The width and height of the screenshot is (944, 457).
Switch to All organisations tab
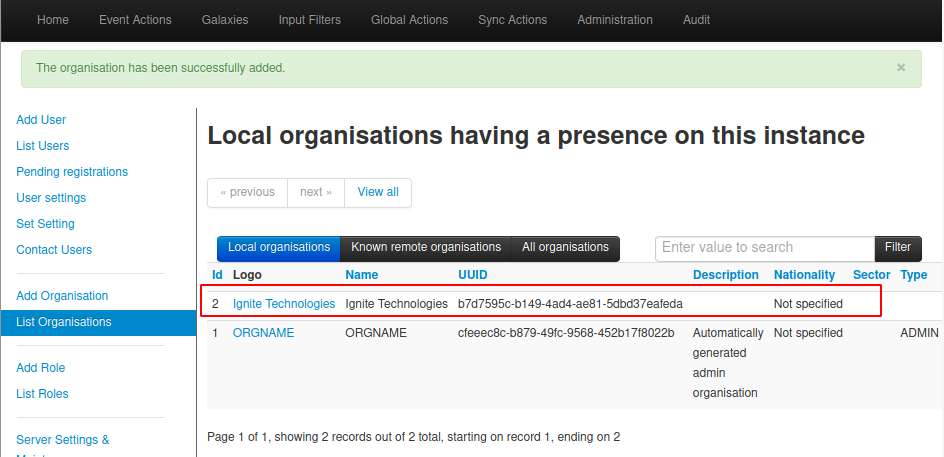(x=565, y=247)
